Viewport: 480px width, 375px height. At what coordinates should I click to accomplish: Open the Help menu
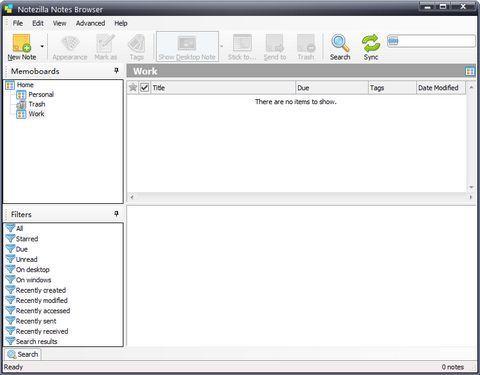(121, 23)
